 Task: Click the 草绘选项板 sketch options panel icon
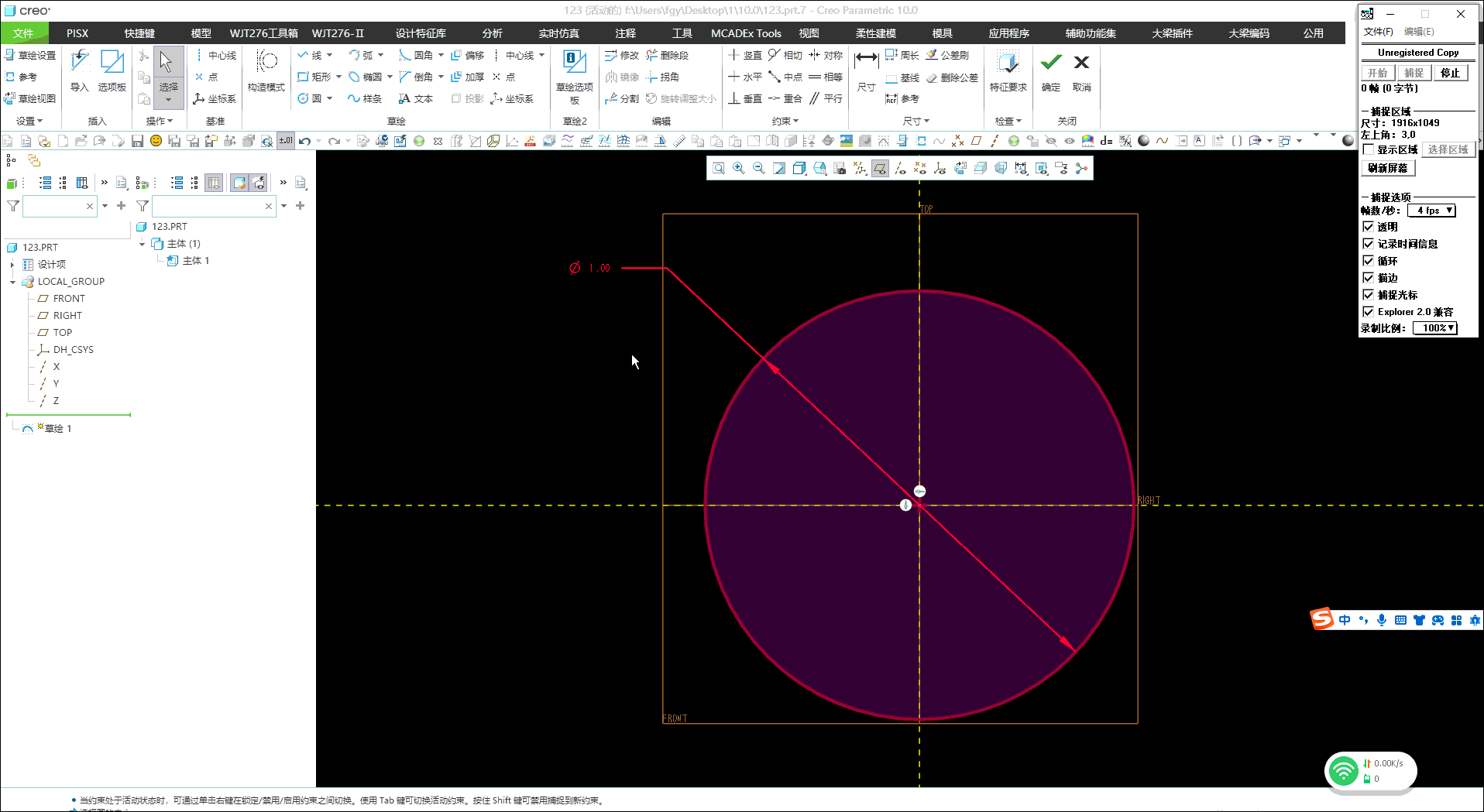pos(575,76)
